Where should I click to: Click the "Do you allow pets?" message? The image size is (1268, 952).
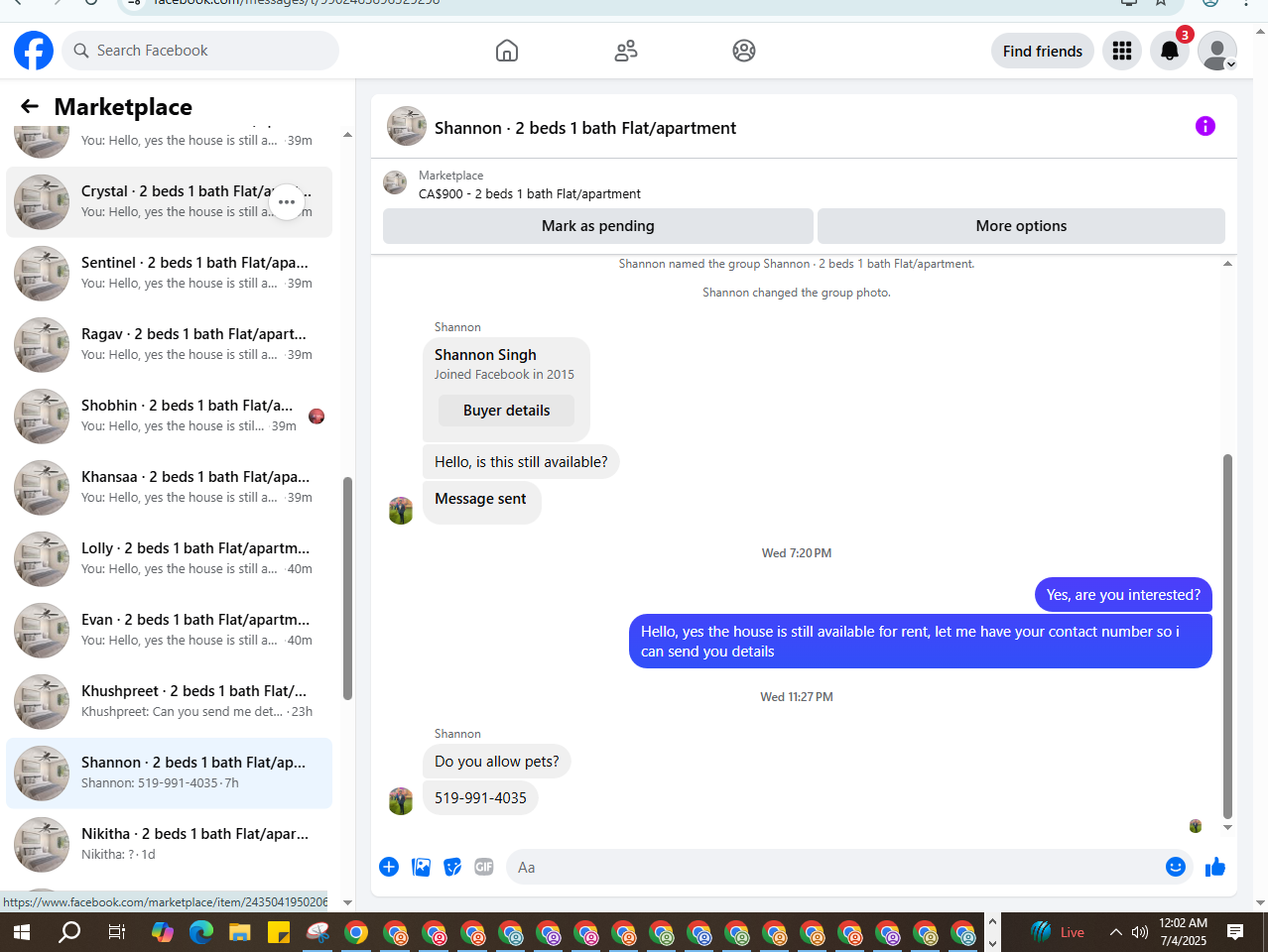pos(497,762)
